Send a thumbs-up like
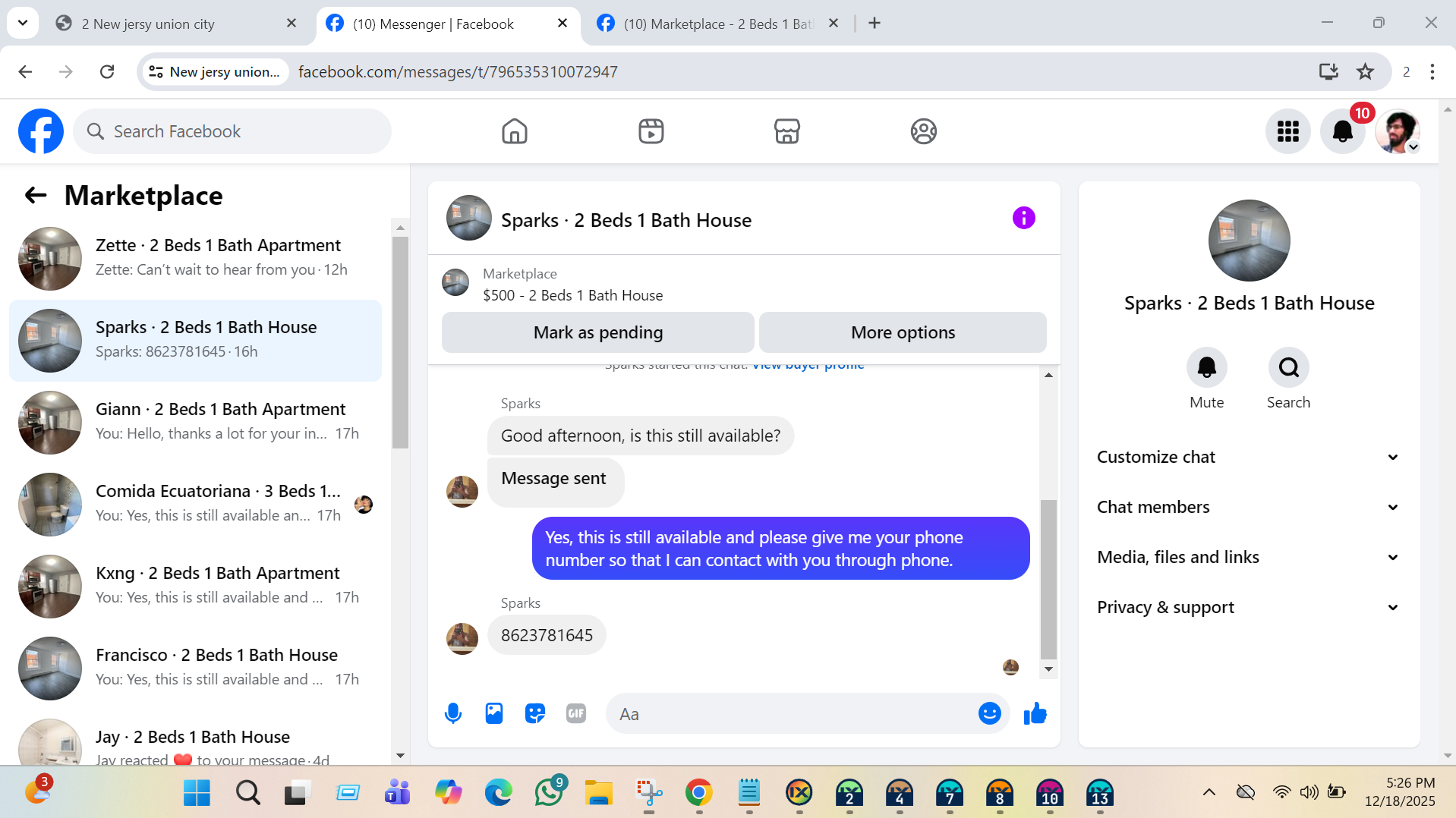 click(1035, 713)
